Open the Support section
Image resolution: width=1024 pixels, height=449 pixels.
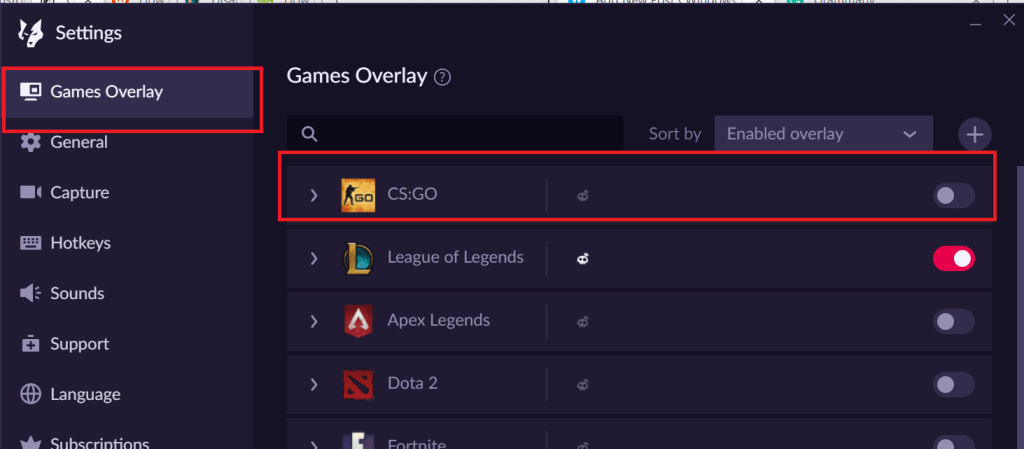pyautogui.click(x=79, y=344)
